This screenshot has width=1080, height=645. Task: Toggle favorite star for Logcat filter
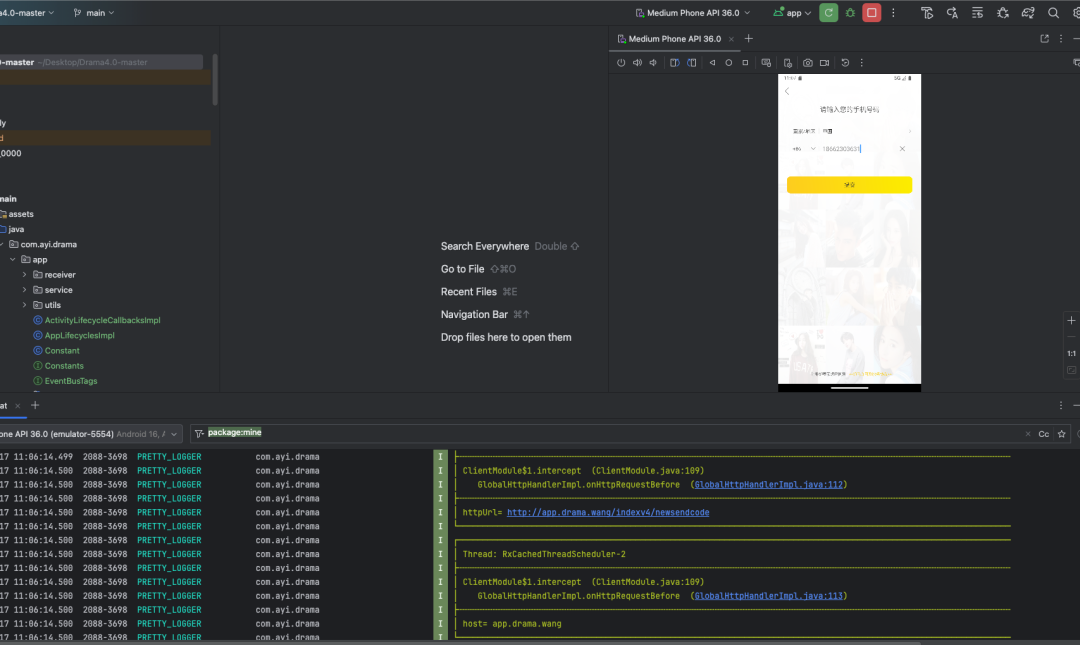[x=1062, y=434]
